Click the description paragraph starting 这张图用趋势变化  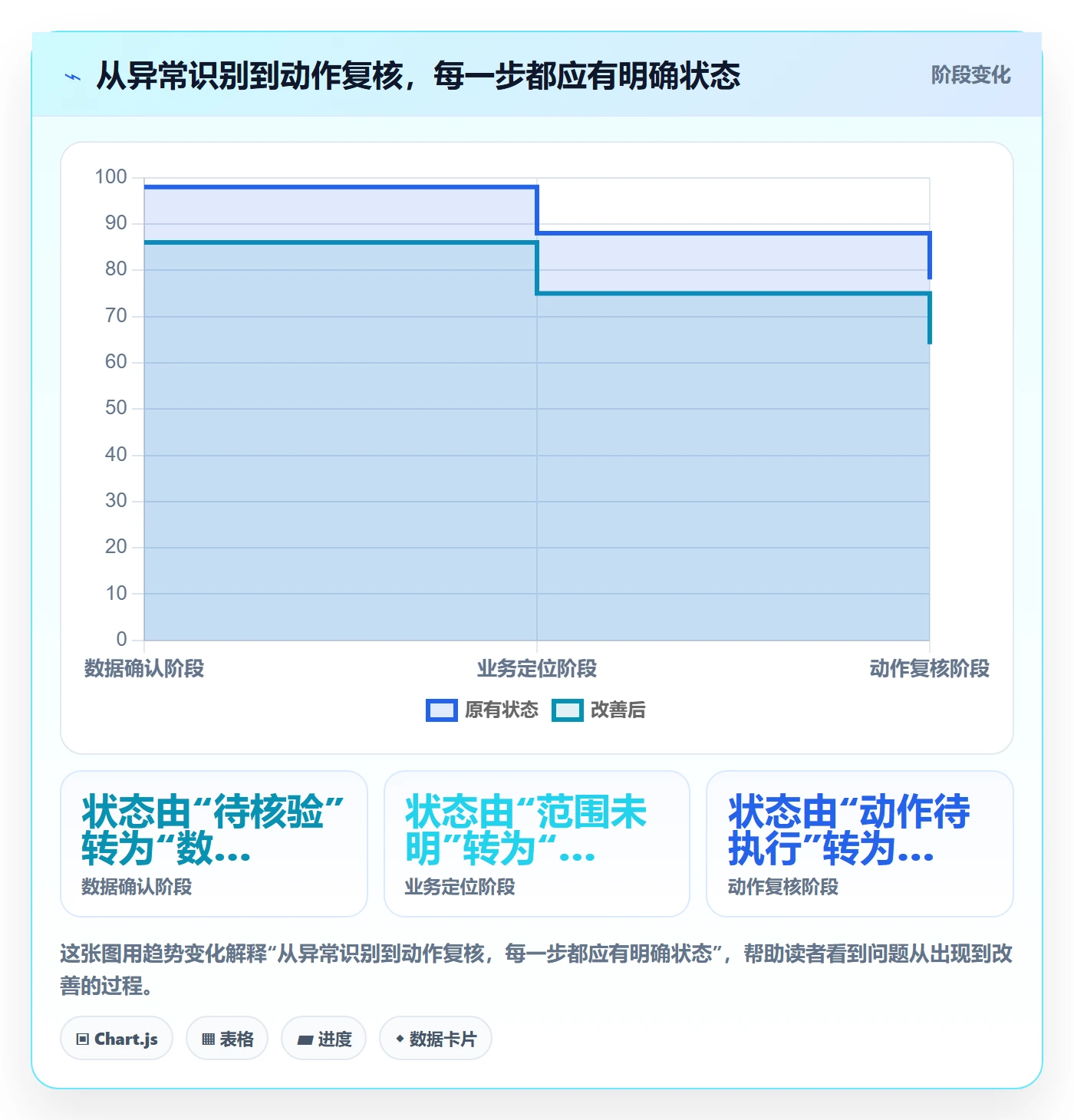tap(537, 970)
